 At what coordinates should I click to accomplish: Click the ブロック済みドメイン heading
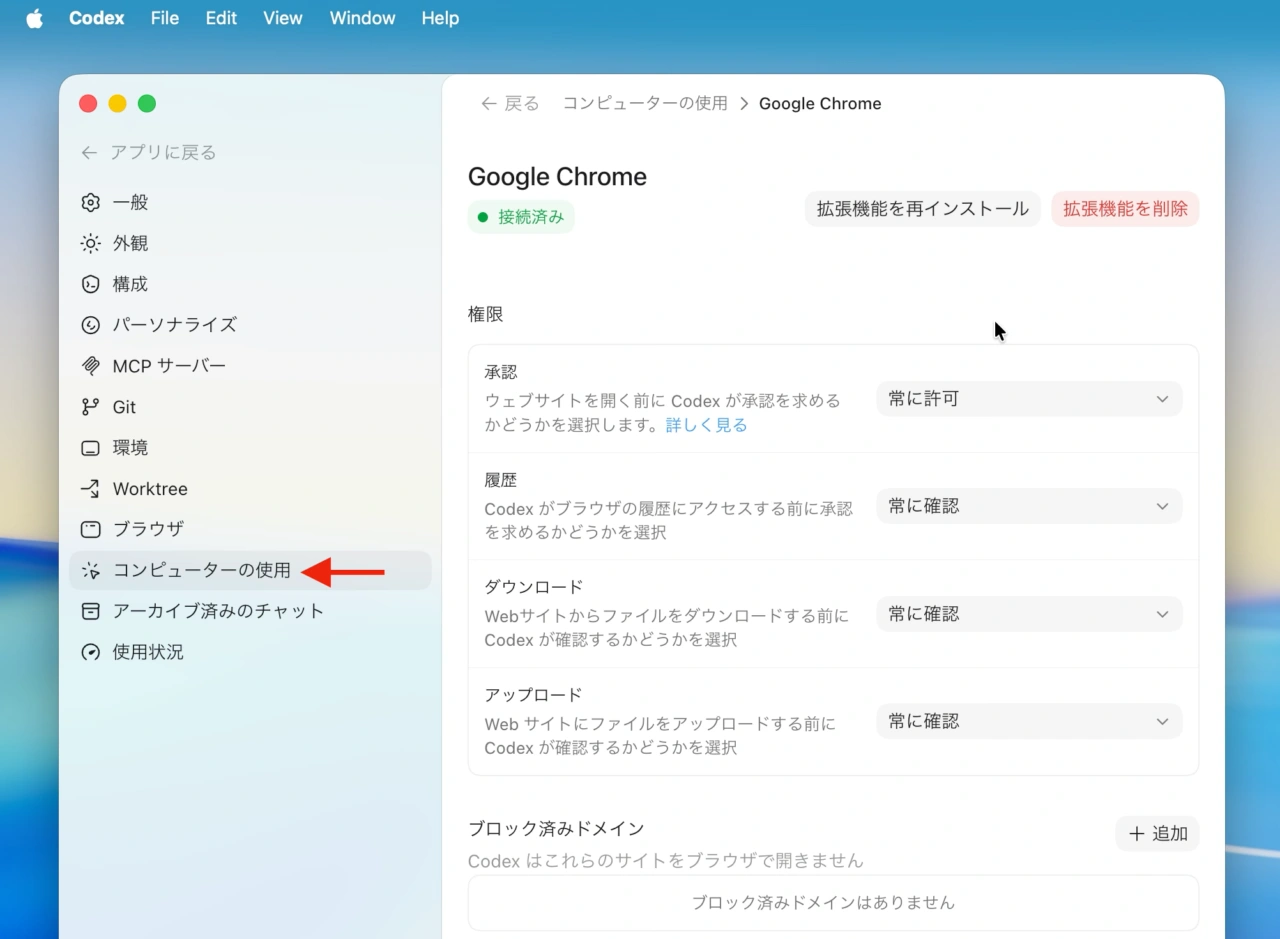(556, 829)
